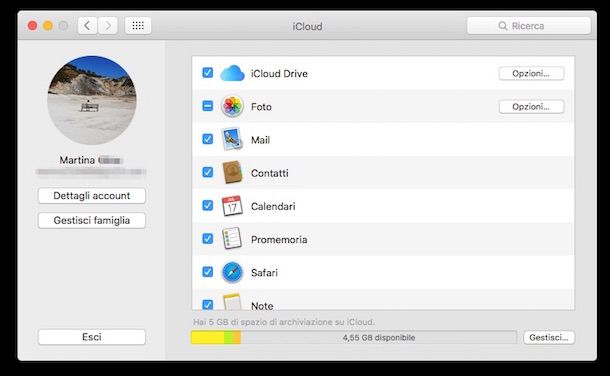Screen dimensions: 610x376
Task: Click the Contatti label
Action: (270, 173)
